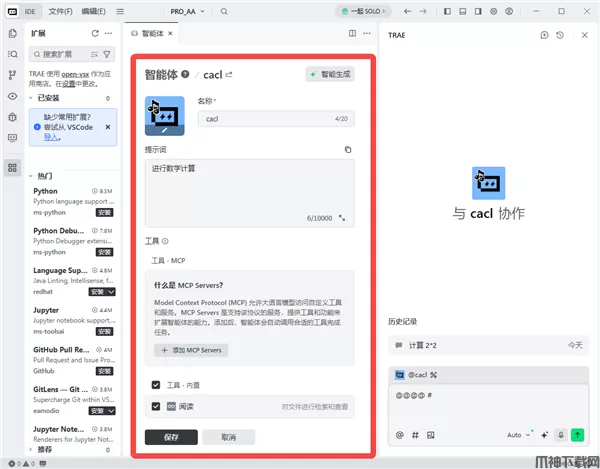Image resolution: width=600 pixels, height=469 pixels.
Task: Click the 名称 input containing cacl
Action: tap(276, 119)
